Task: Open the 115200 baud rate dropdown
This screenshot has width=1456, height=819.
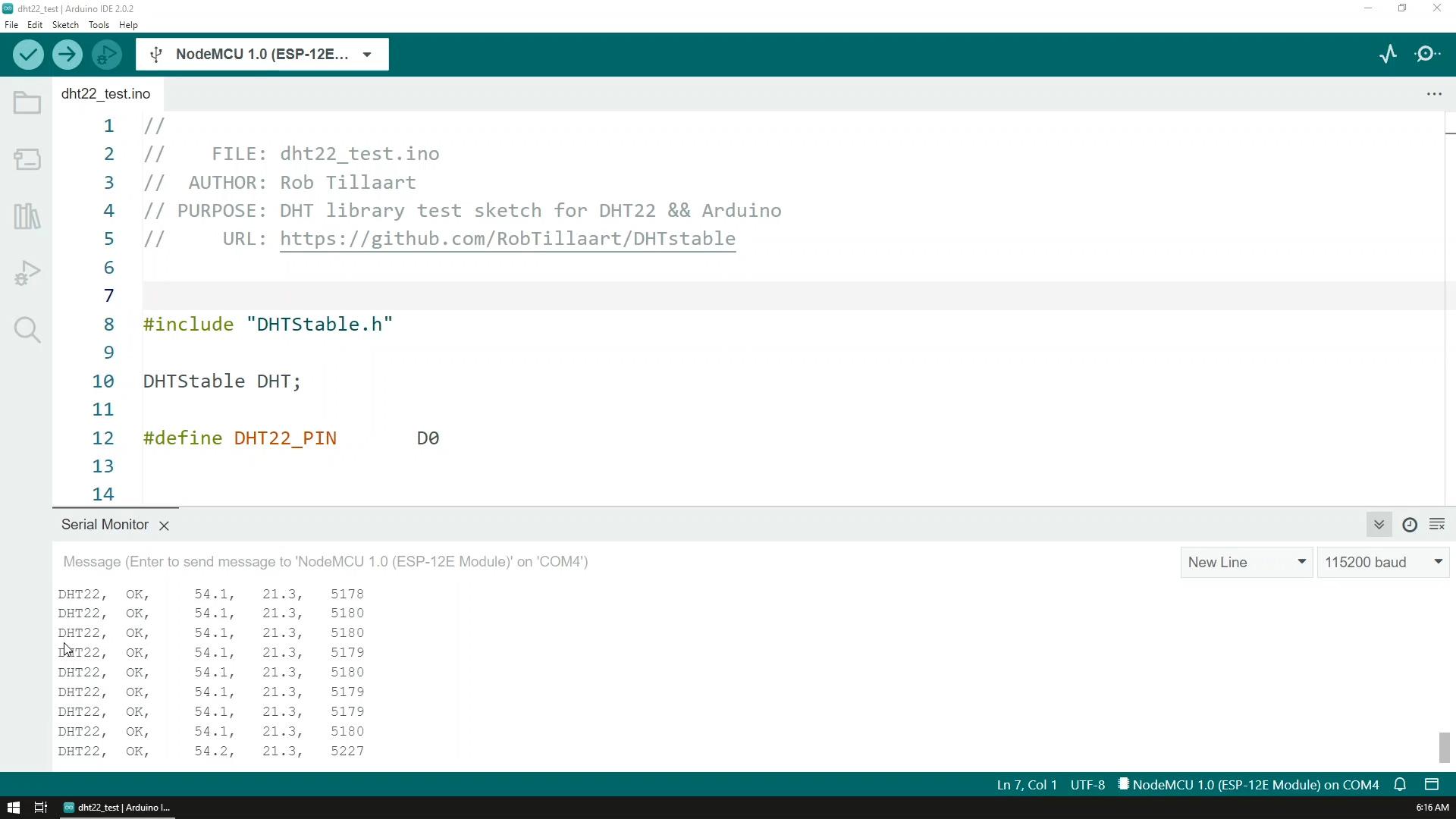Action: tap(1383, 563)
